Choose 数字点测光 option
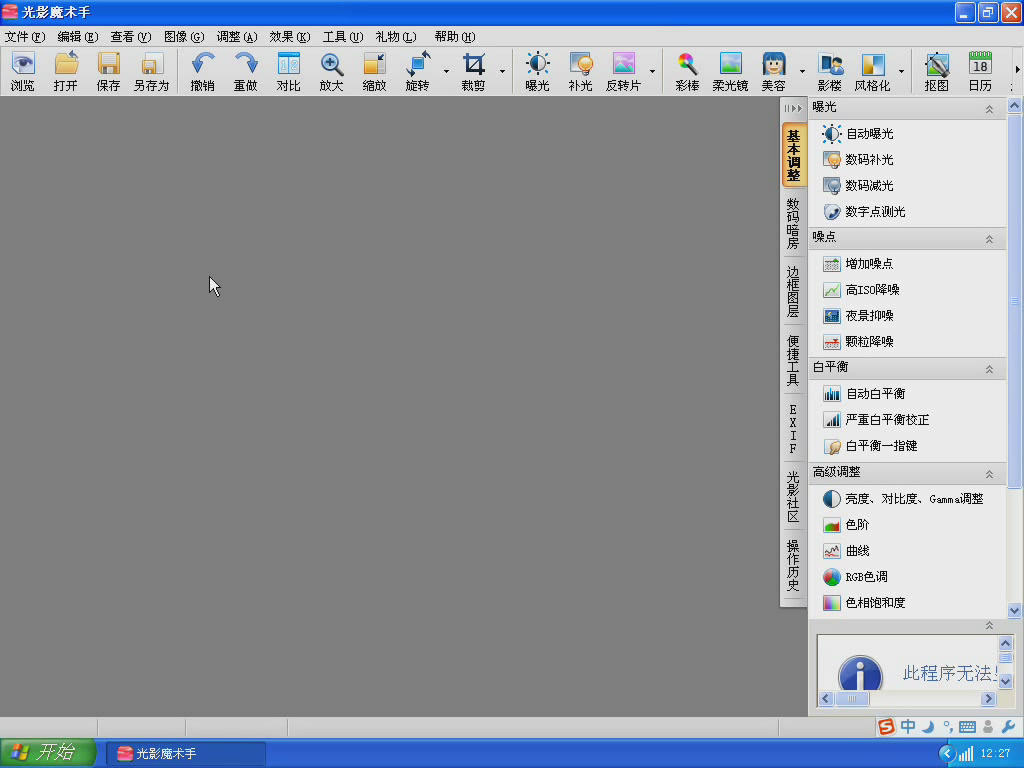The image size is (1024, 768). pos(864,212)
